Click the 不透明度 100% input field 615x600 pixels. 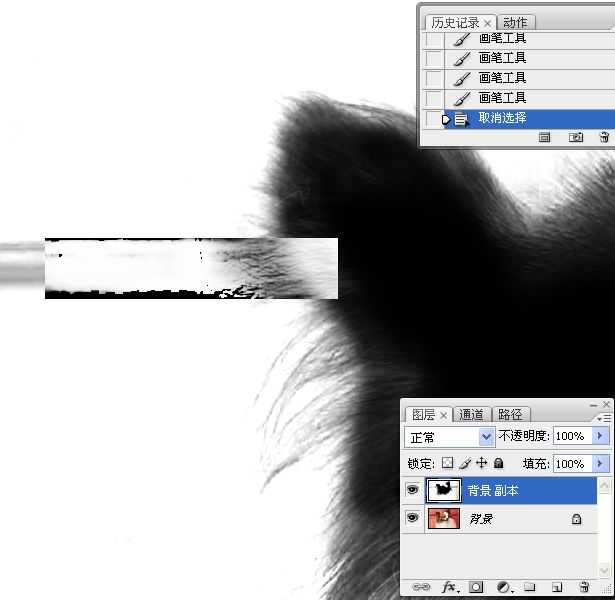572,436
